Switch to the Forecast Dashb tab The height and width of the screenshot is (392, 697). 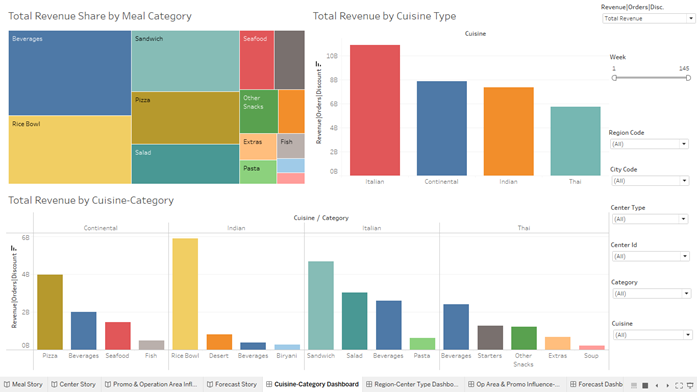tap(596, 384)
